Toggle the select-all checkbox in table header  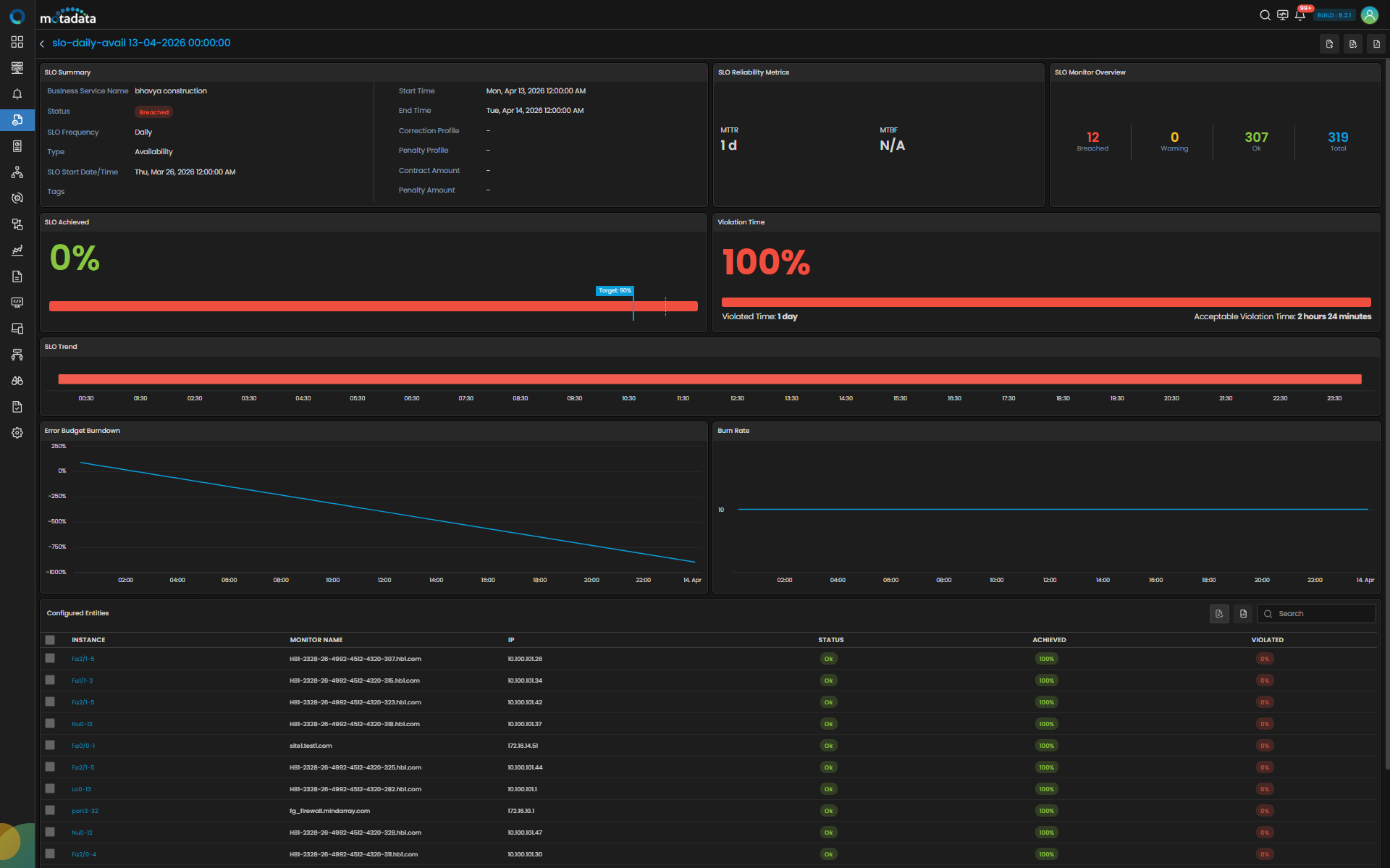[x=50, y=640]
